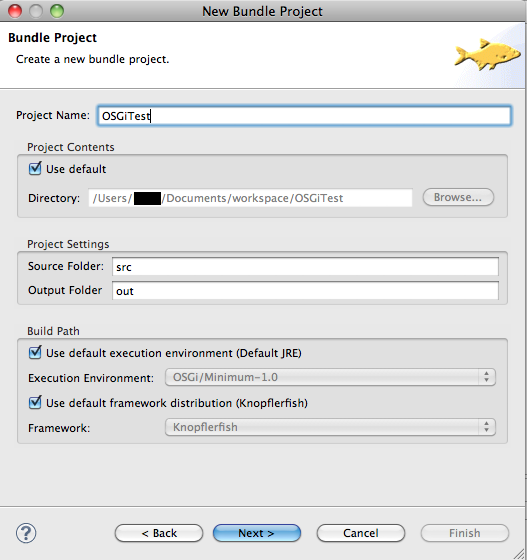
Task: Click into the Source Folder field
Action: (305, 267)
